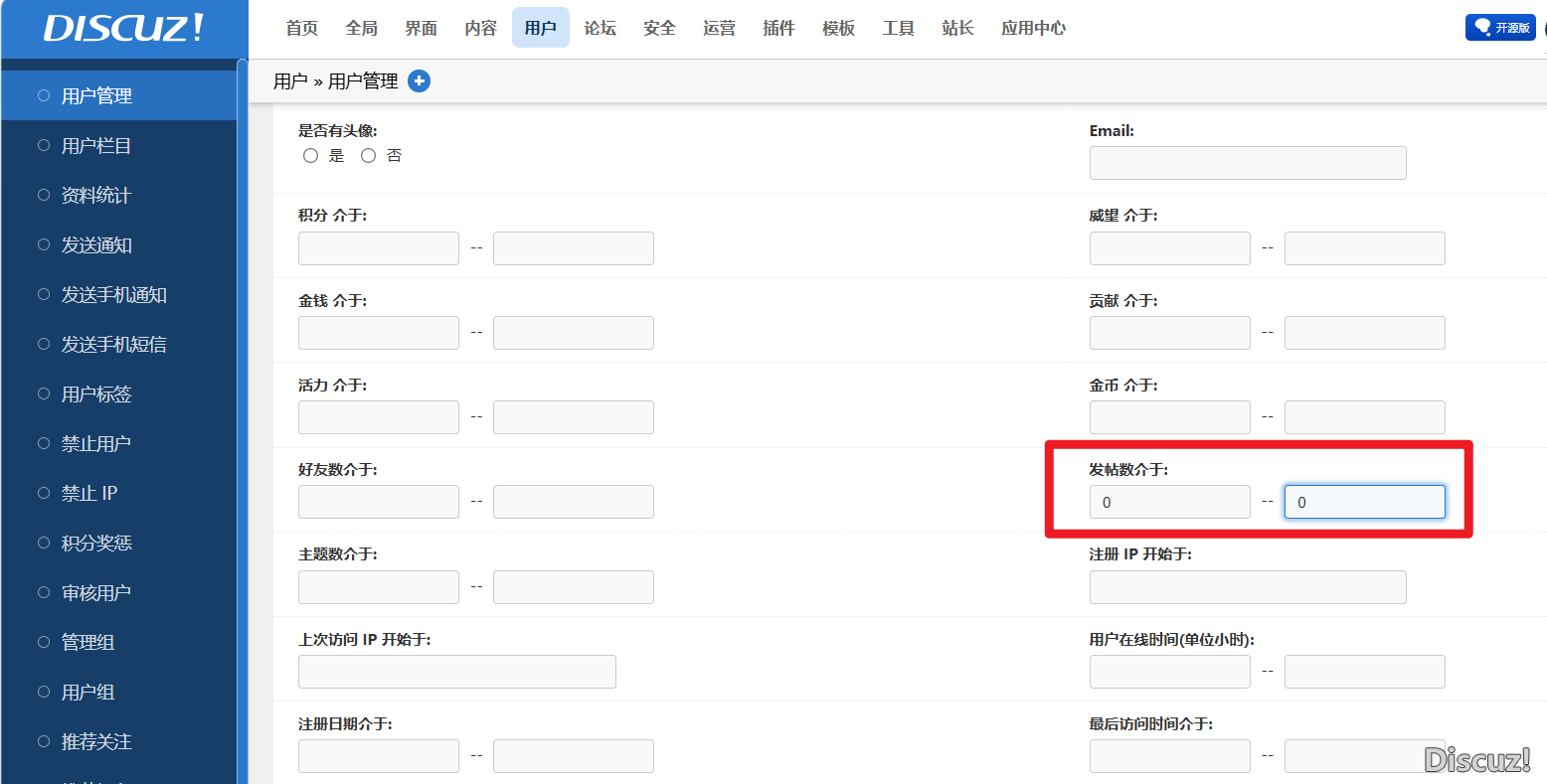Open the 应用中心 menu item
Viewport: 1547px width, 784px height.
click(x=1033, y=28)
